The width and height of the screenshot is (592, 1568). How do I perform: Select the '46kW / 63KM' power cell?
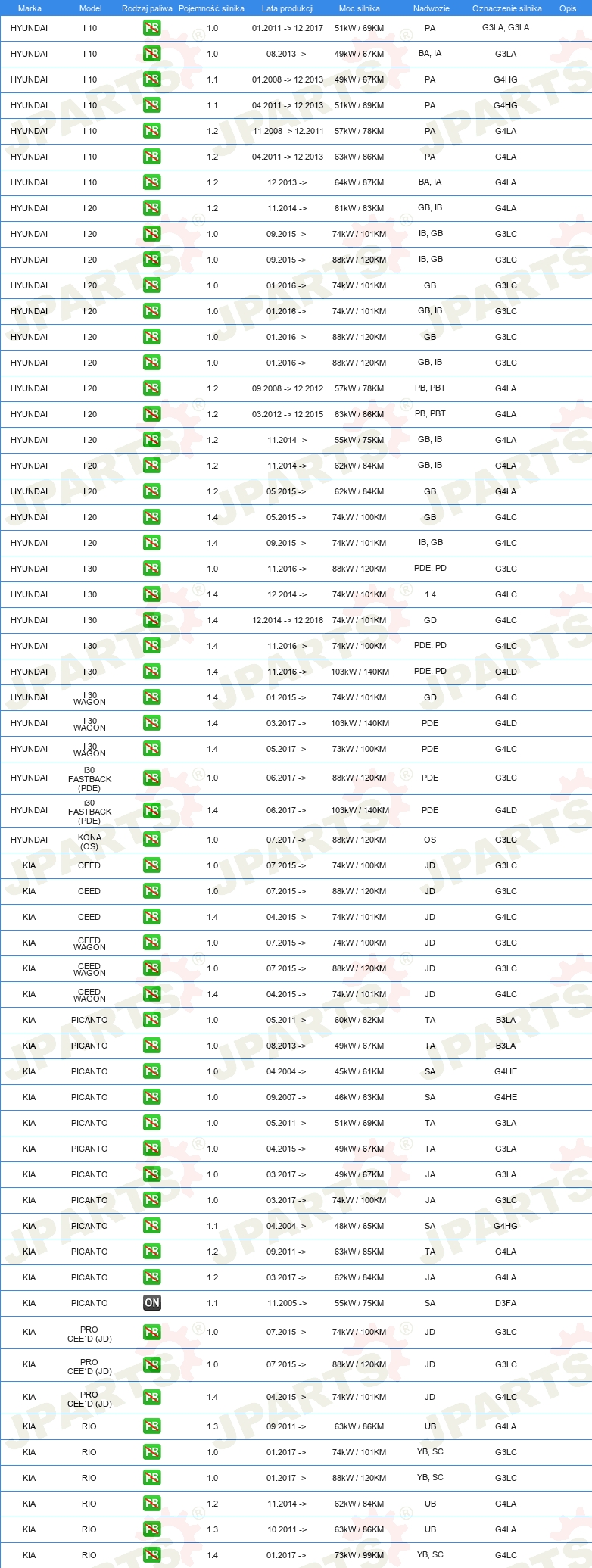[359, 1097]
